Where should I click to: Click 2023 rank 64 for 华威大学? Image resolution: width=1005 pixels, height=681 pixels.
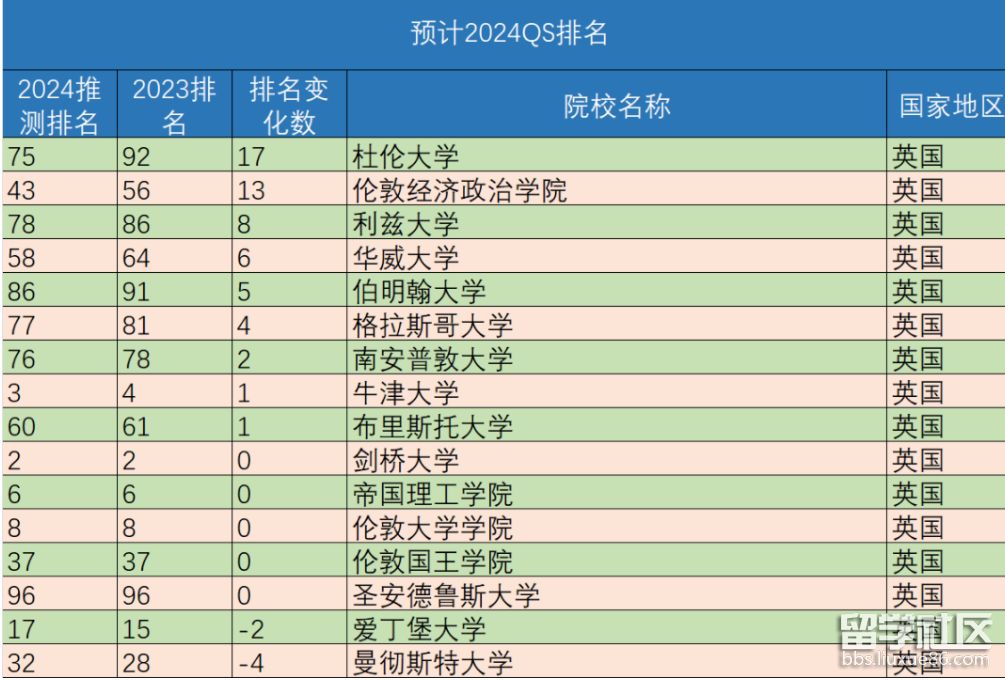point(136,258)
